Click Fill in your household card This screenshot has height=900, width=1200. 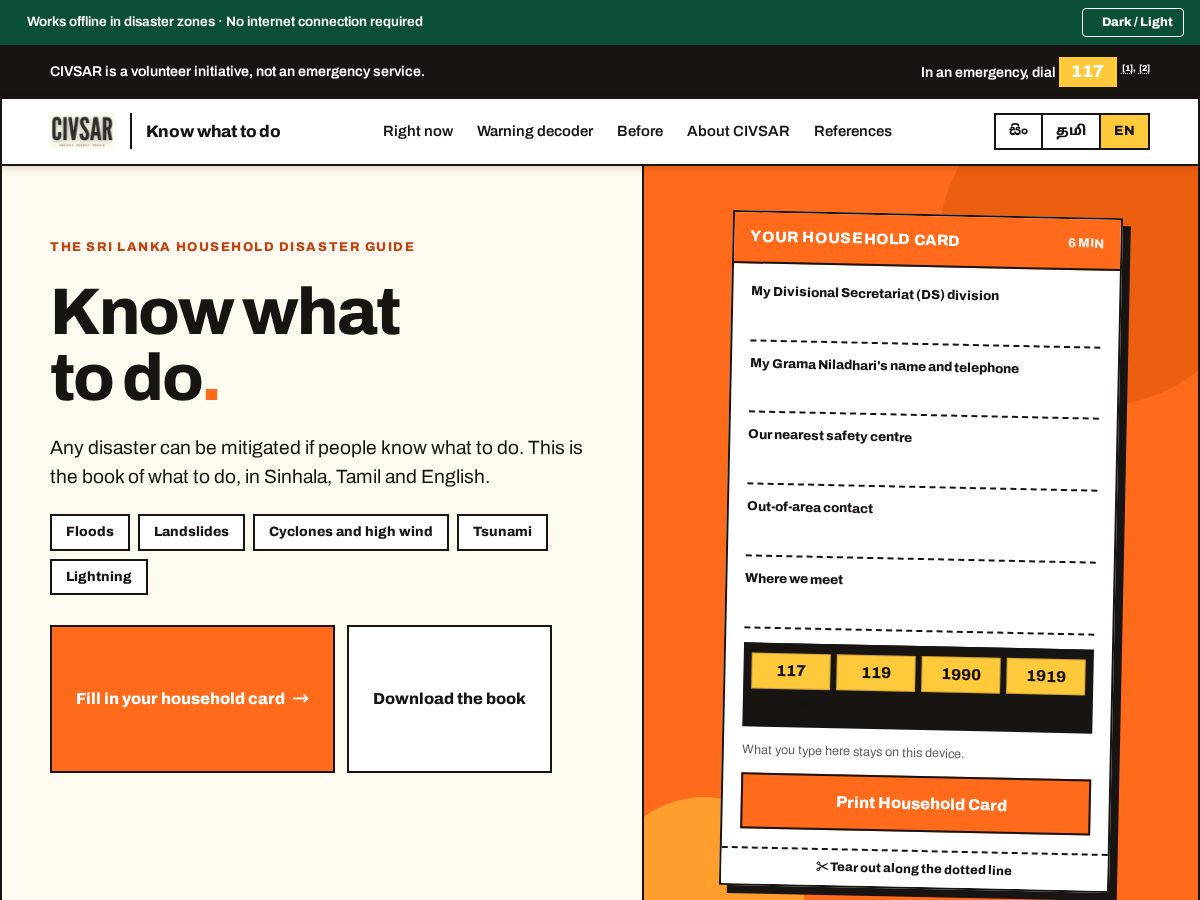(x=192, y=699)
